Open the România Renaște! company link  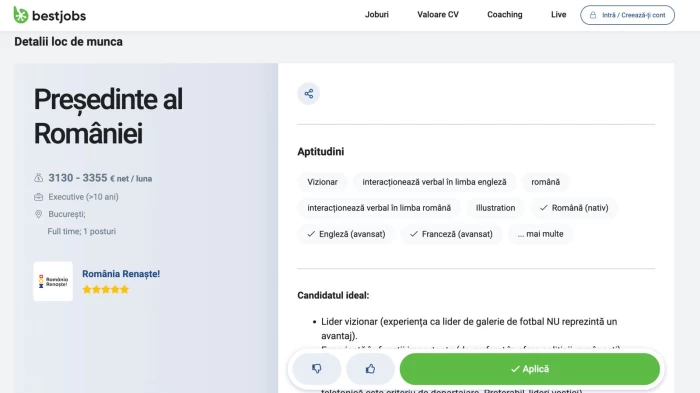click(121, 274)
